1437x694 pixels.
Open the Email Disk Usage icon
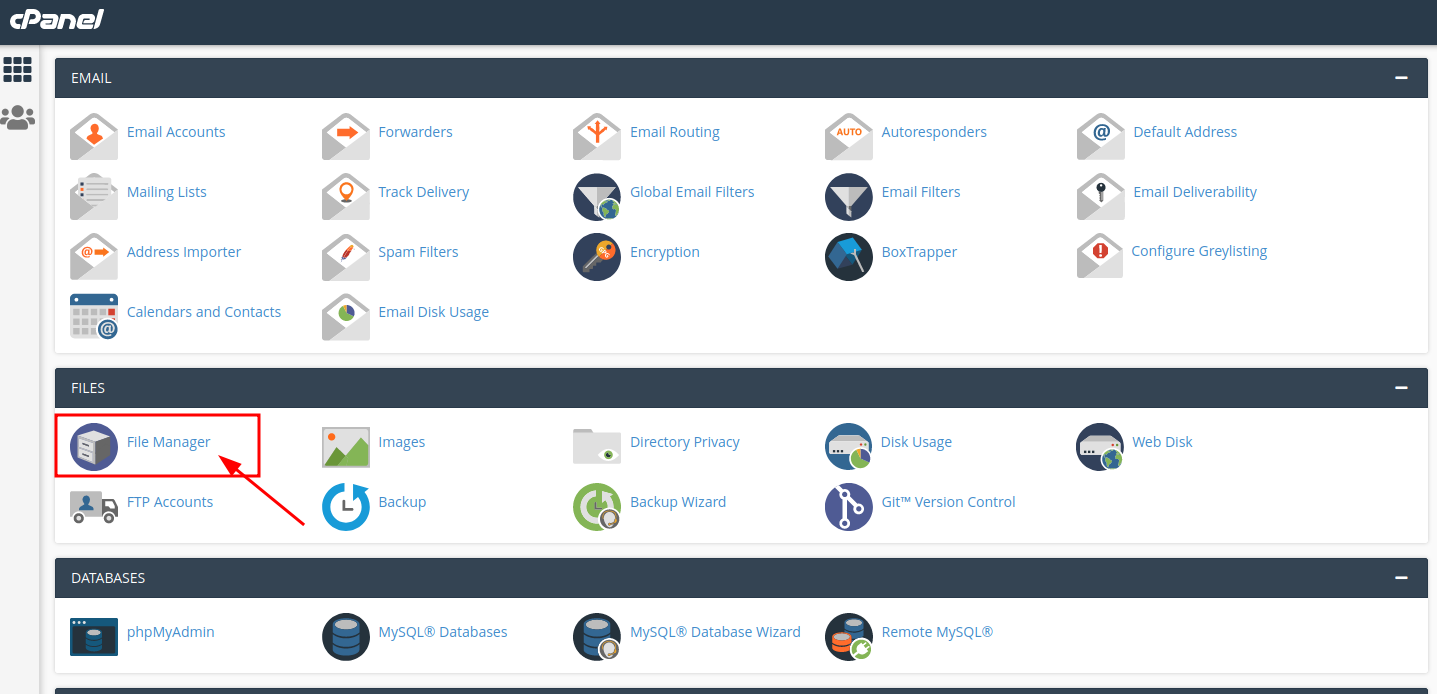click(346, 317)
